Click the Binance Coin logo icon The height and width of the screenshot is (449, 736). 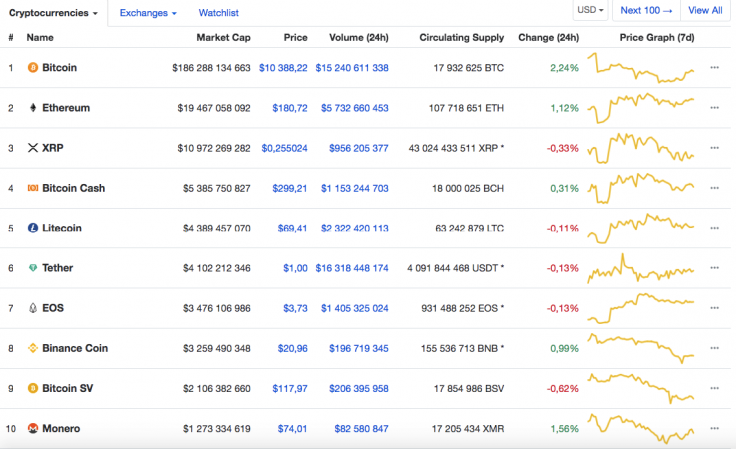tap(33, 348)
